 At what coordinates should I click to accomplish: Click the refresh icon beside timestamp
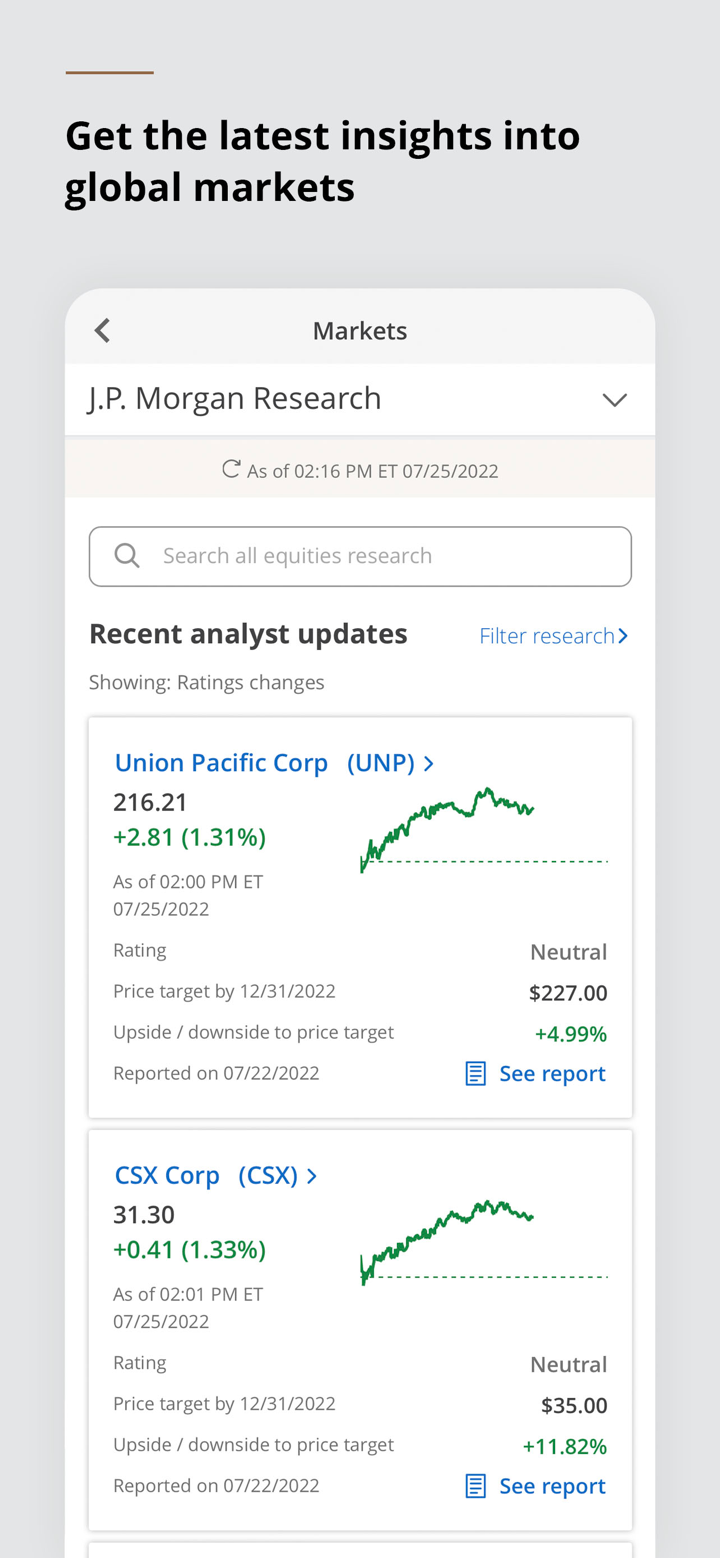pos(231,469)
